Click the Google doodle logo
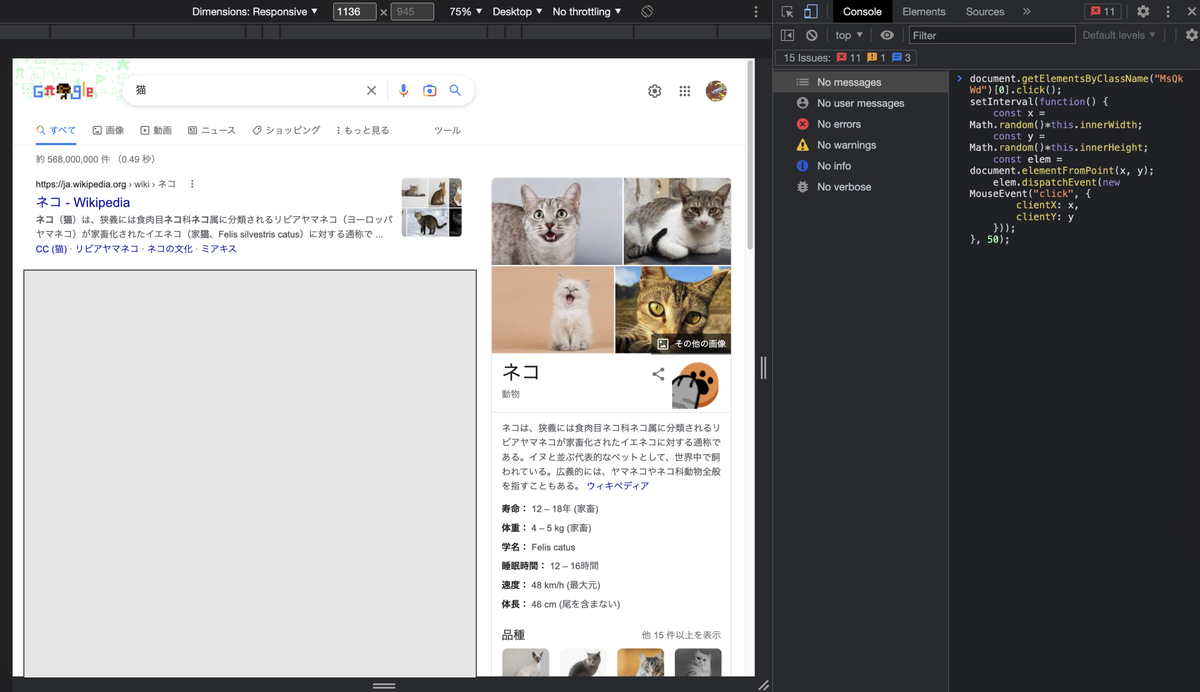 click(64, 91)
